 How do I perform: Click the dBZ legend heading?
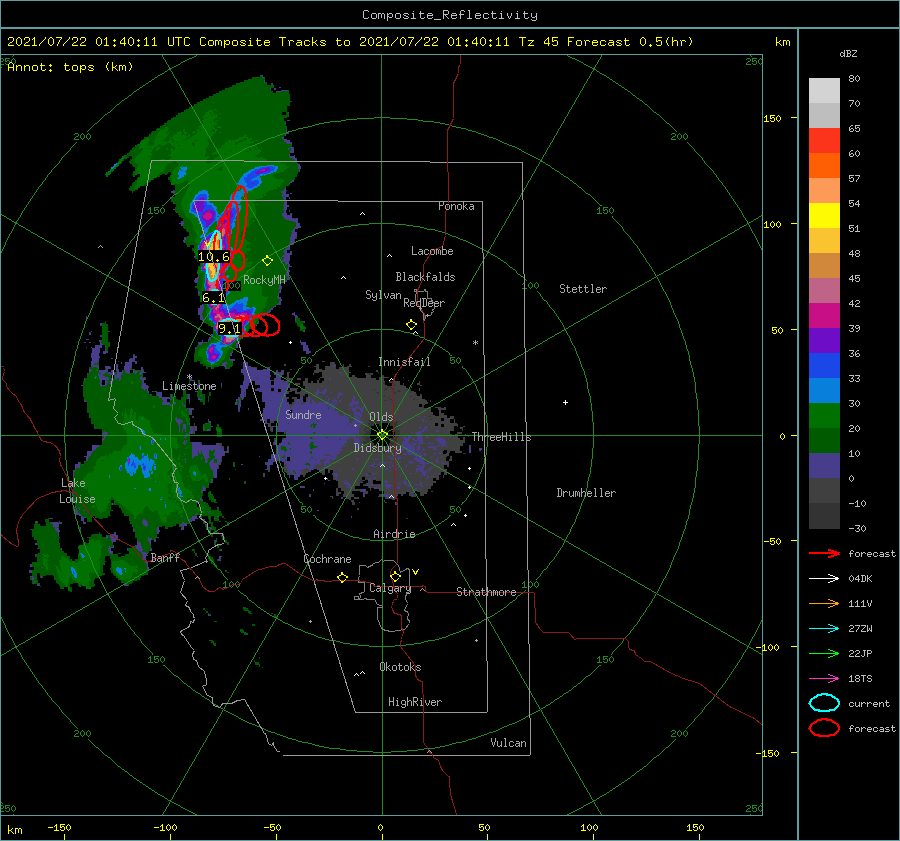(848, 53)
